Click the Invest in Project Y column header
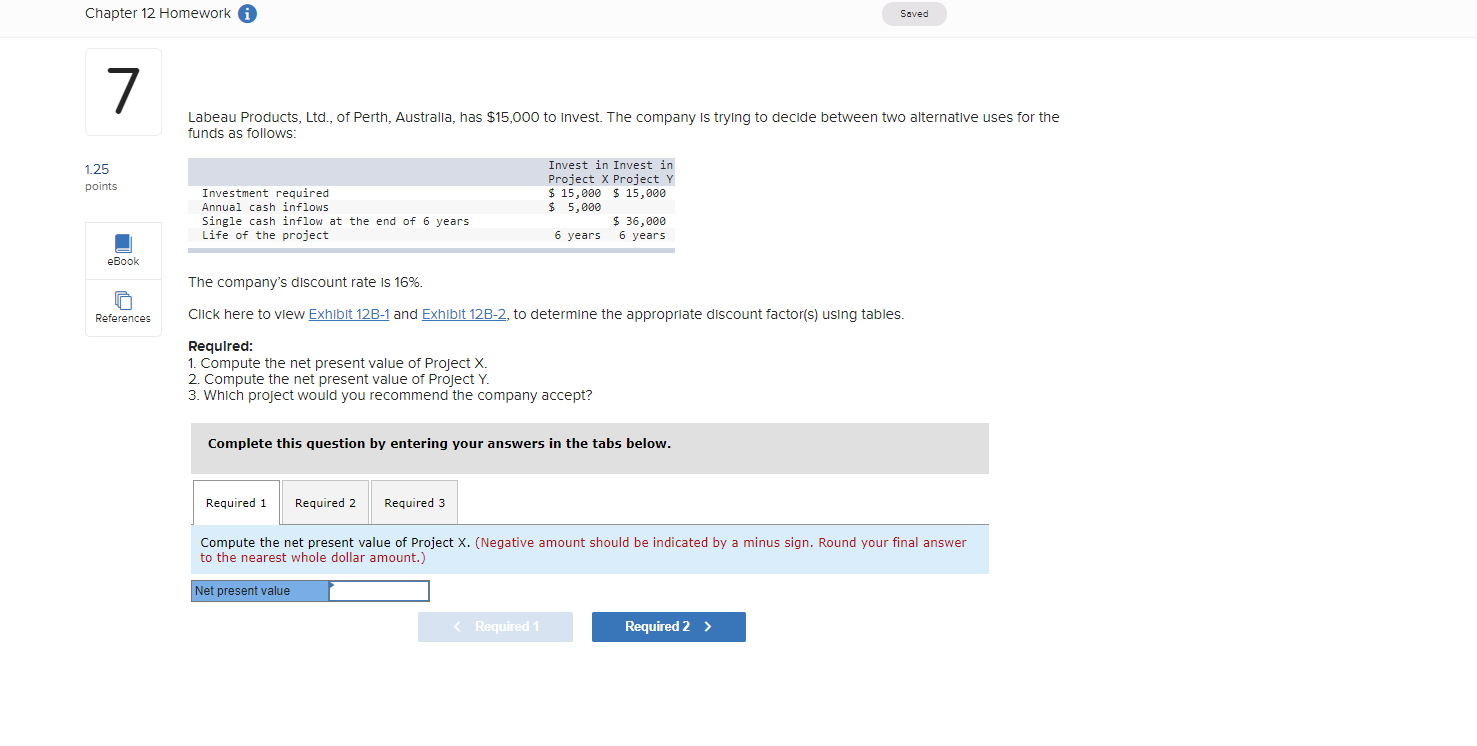The image size is (1477, 746). coord(643,172)
